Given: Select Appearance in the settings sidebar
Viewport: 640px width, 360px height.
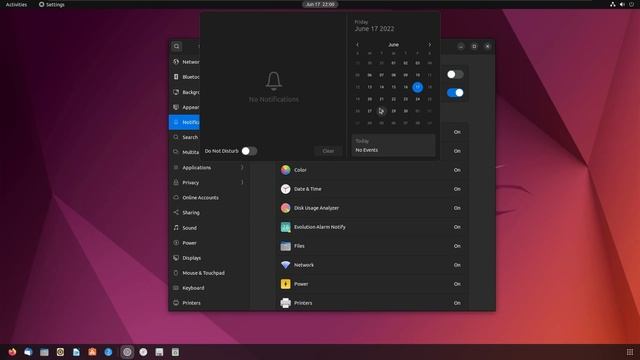Looking at the screenshot, I should point(184,107).
